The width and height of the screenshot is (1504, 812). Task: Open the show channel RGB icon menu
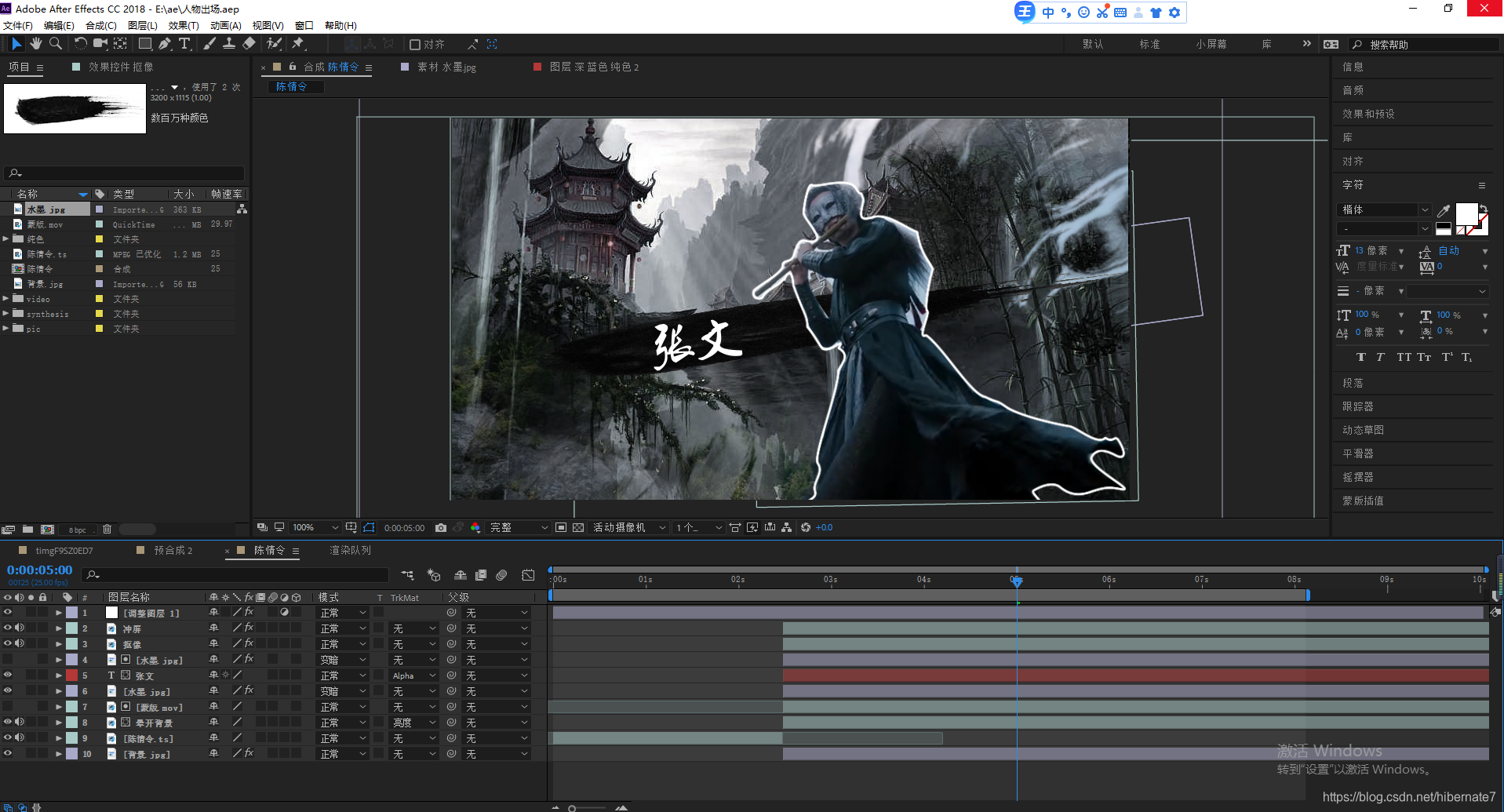pos(475,528)
